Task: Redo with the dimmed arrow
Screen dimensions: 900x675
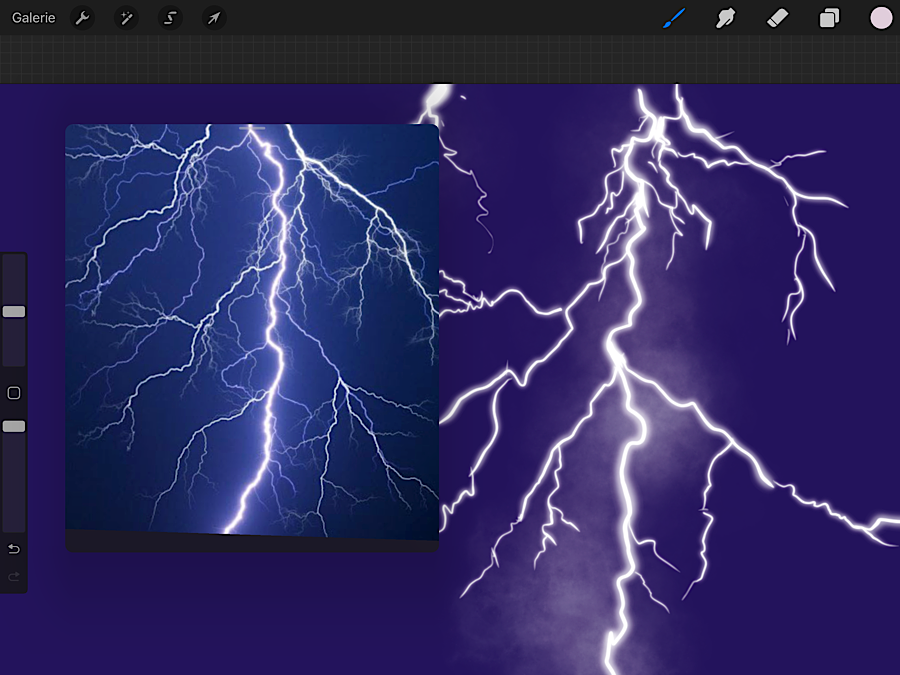Action: tap(14, 576)
